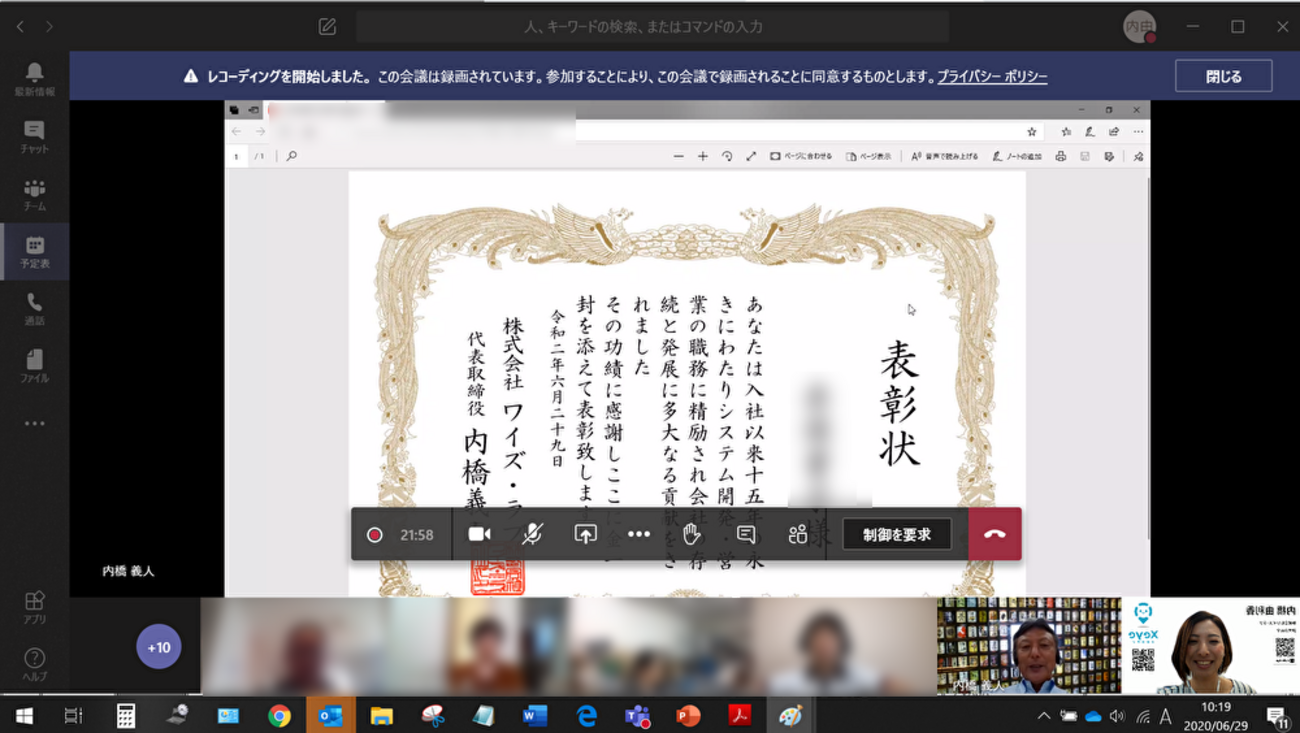The height and width of the screenshot is (733, 1300).
Task: Dismiss the recording banner with 閉じる
Action: pyautogui.click(x=1223, y=76)
